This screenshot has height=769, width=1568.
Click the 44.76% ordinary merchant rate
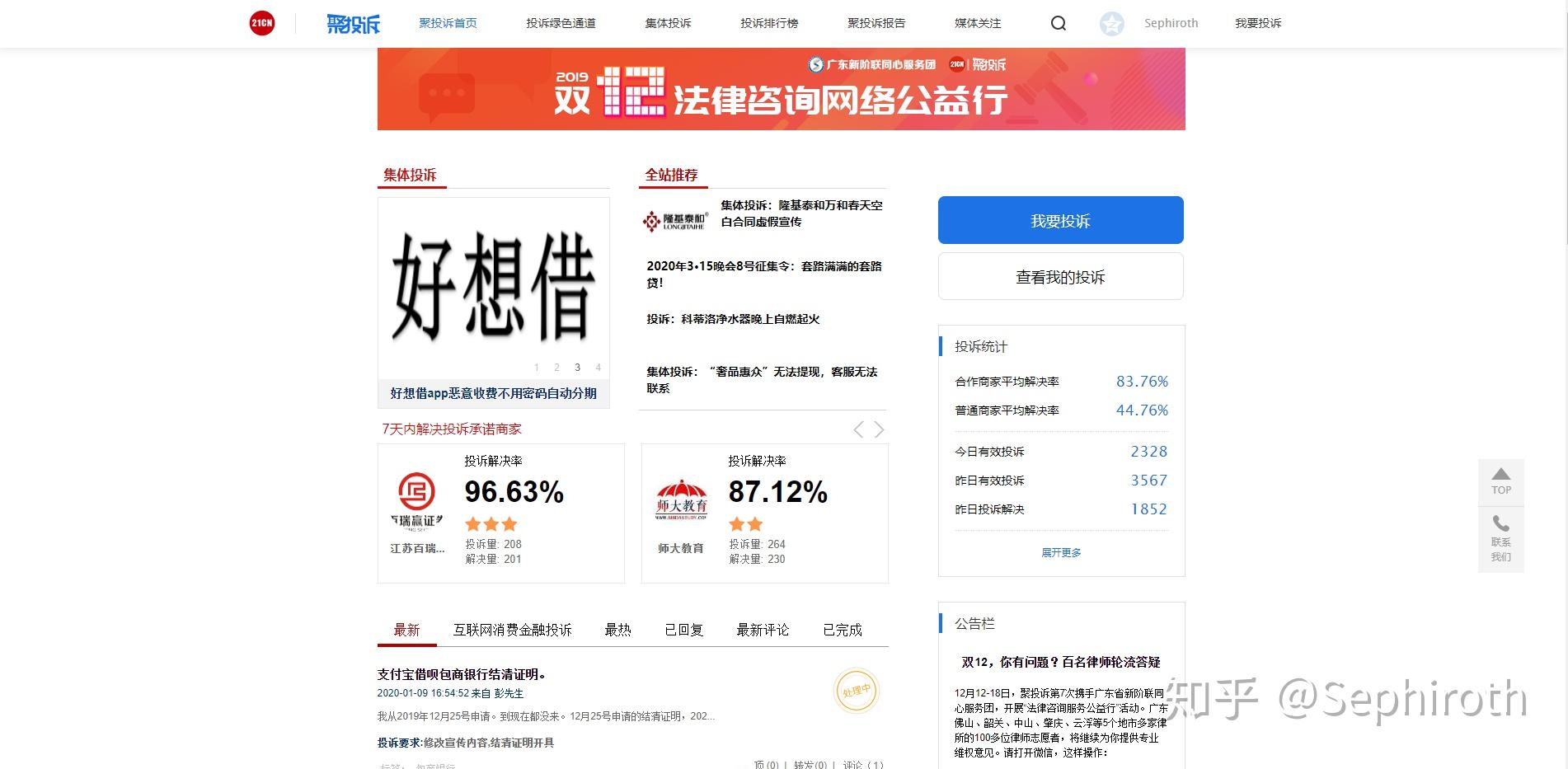1142,410
